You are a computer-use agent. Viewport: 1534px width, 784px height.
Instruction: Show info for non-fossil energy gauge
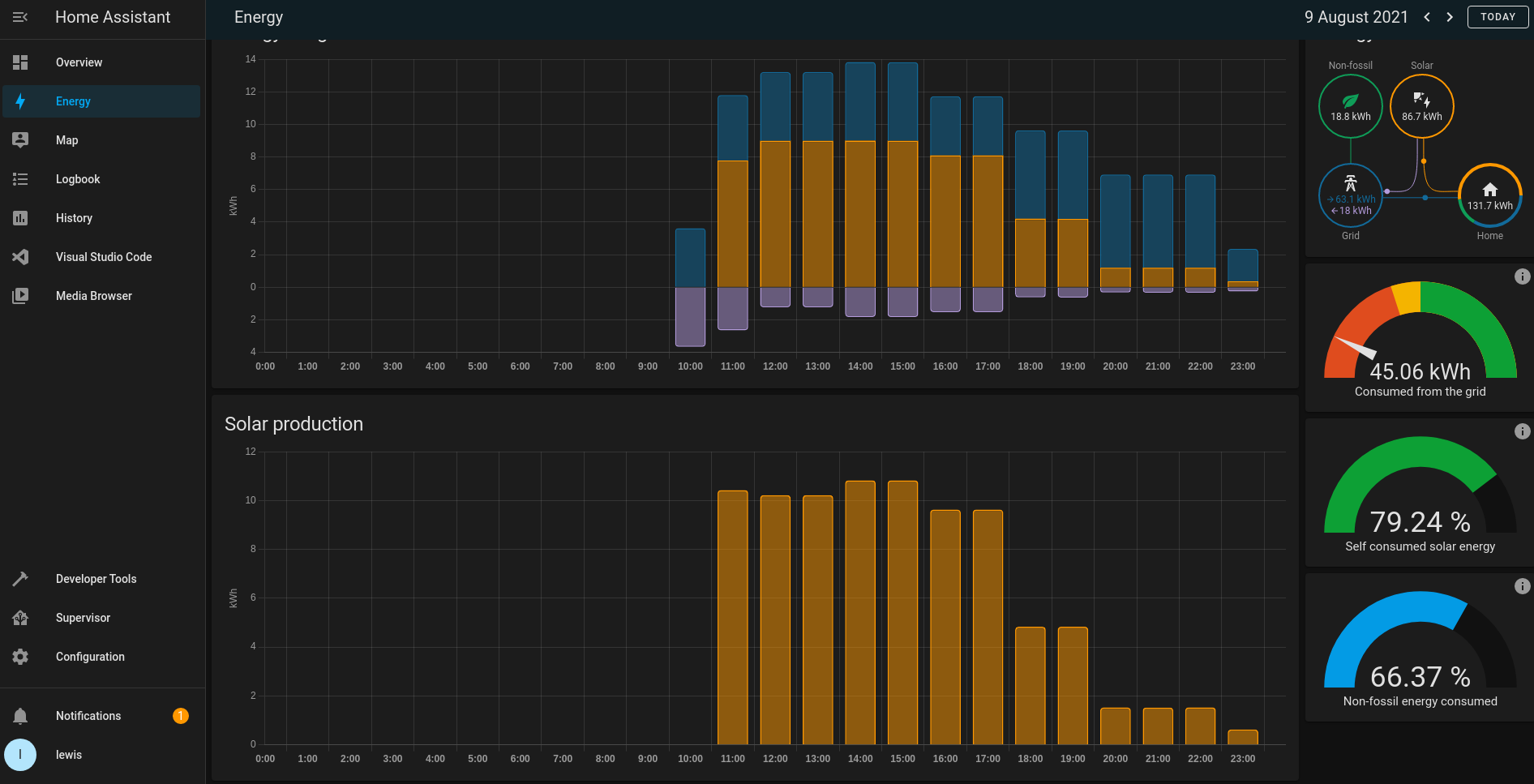(1522, 586)
